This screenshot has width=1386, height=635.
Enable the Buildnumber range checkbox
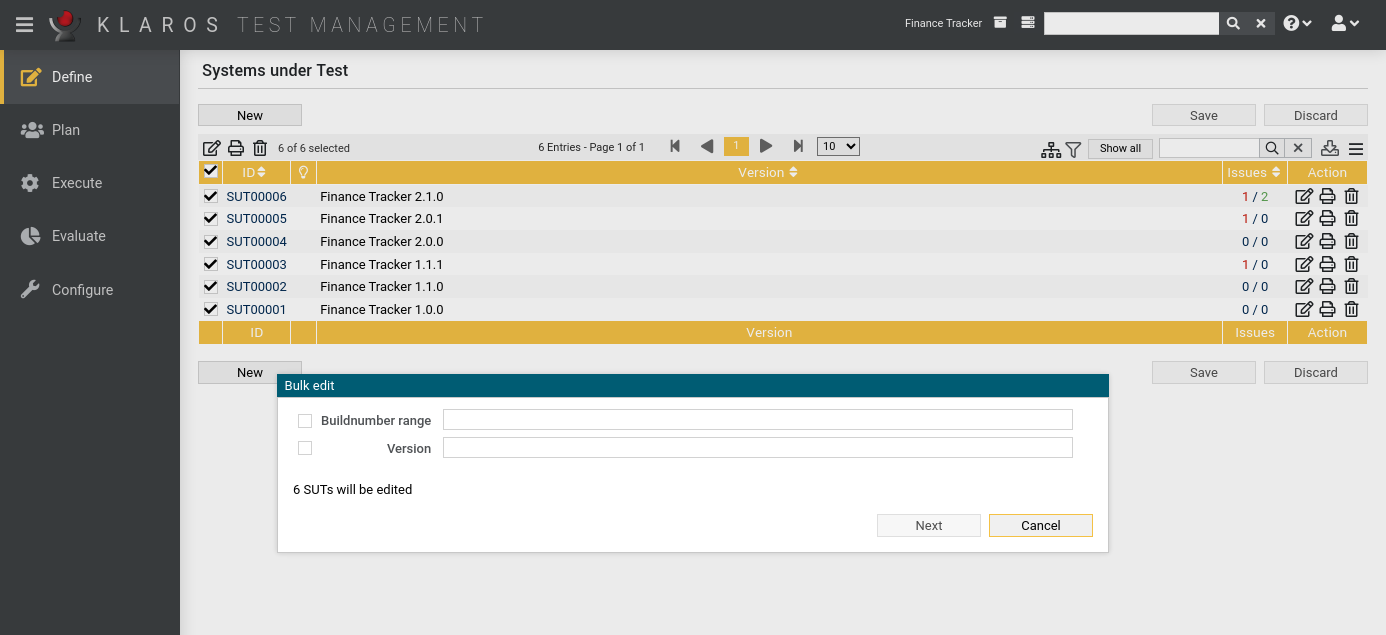point(305,421)
